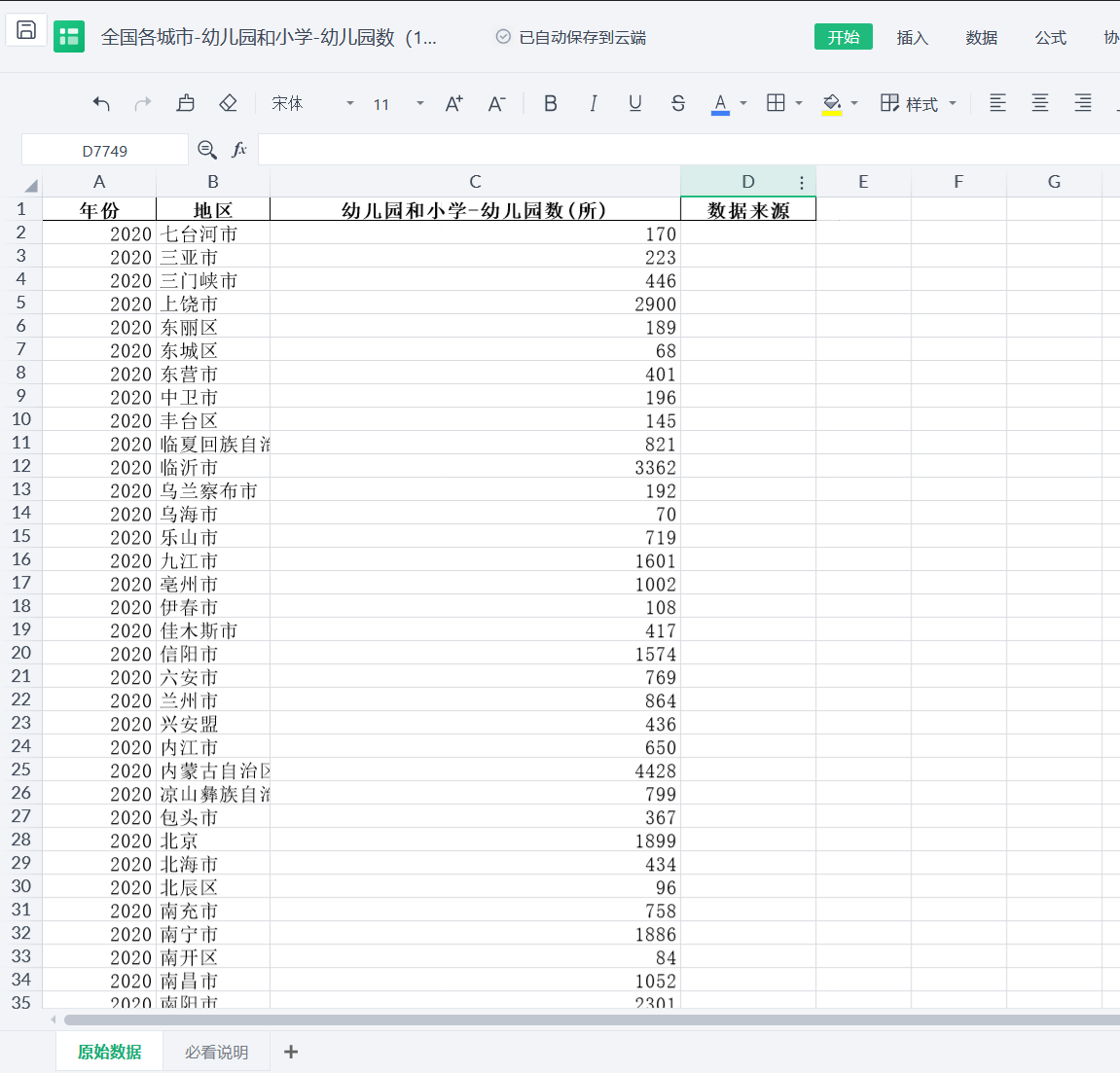Expand the borders dropdown arrow
1120x1073 pixels.
pyautogui.click(x=799, y=103)
